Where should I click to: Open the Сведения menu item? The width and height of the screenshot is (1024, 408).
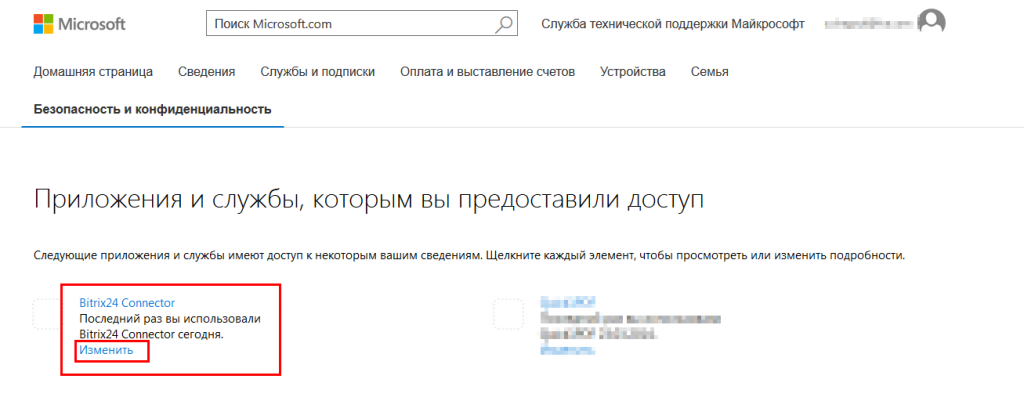(x=206, y=72)
